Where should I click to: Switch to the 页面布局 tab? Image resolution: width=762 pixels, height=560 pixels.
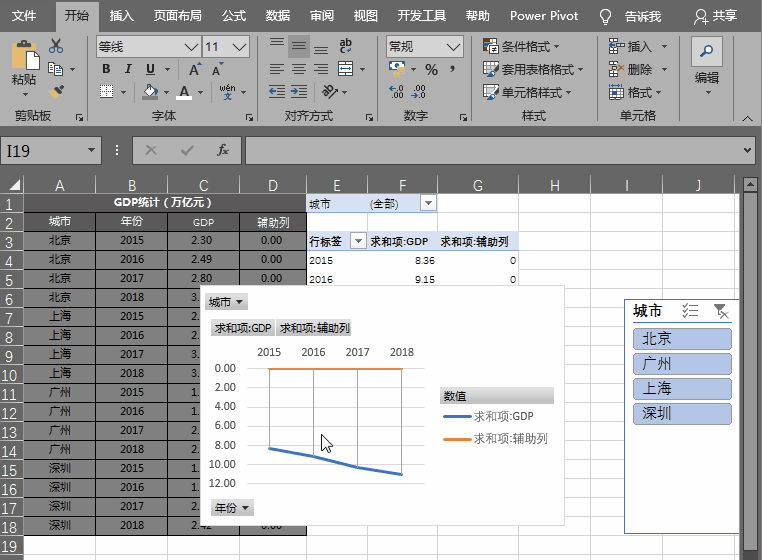(x=177, y=16)
